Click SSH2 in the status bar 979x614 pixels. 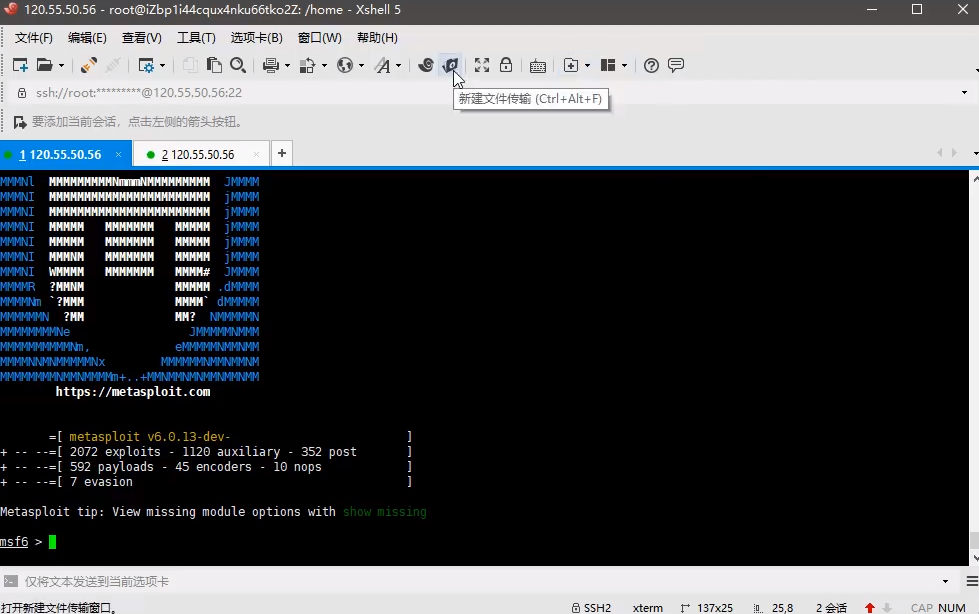coord(591,608)
